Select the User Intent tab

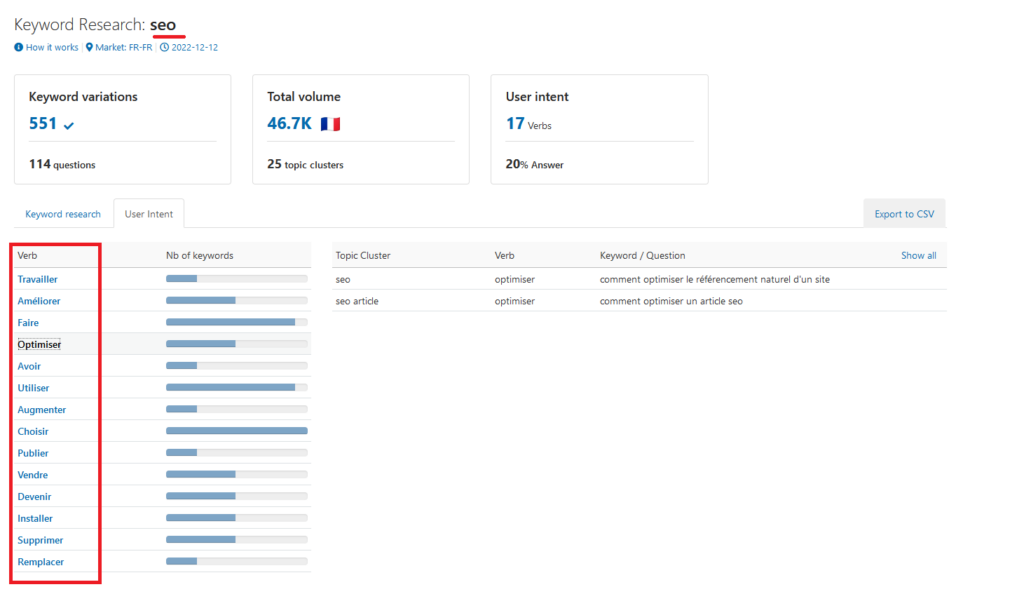pyautogui.click(x=148, y=214)
